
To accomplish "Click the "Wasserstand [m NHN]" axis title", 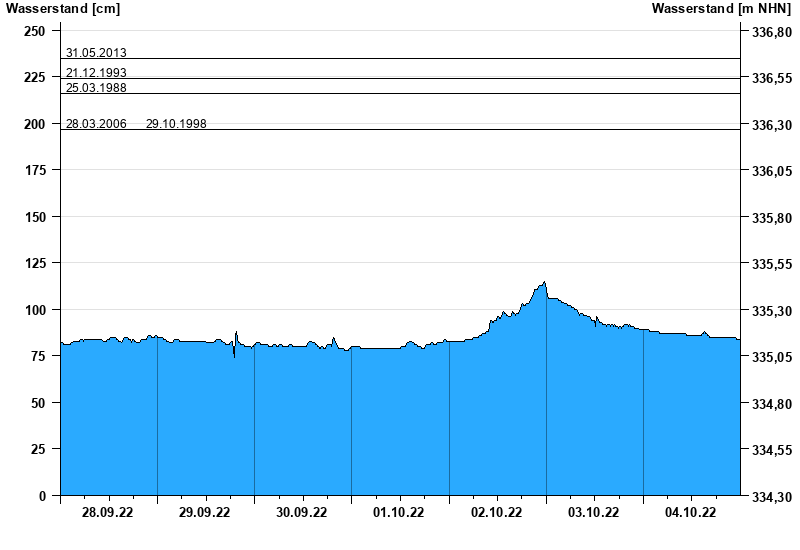I will click(721, 9).
